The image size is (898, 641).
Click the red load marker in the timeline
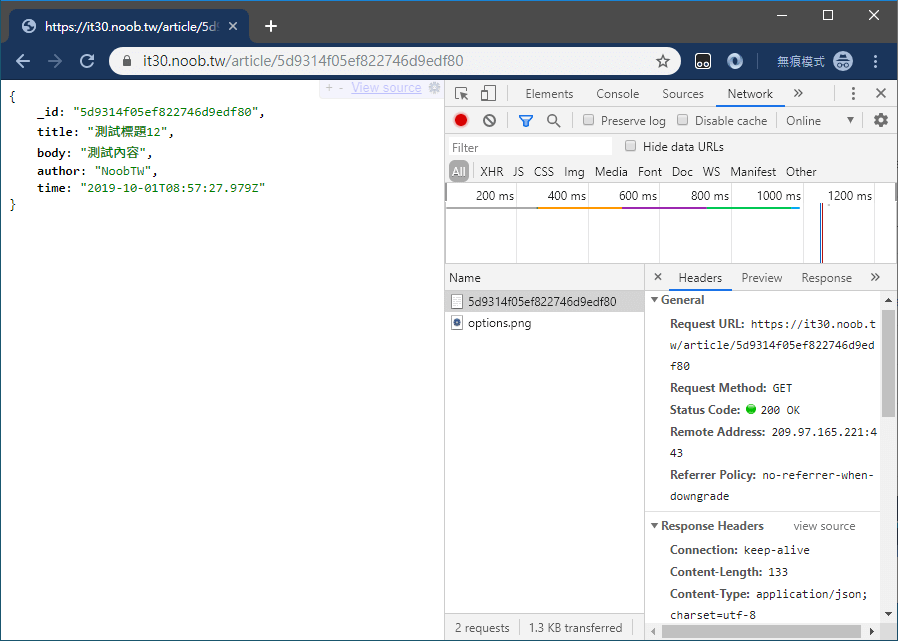[x=822, y=233]
